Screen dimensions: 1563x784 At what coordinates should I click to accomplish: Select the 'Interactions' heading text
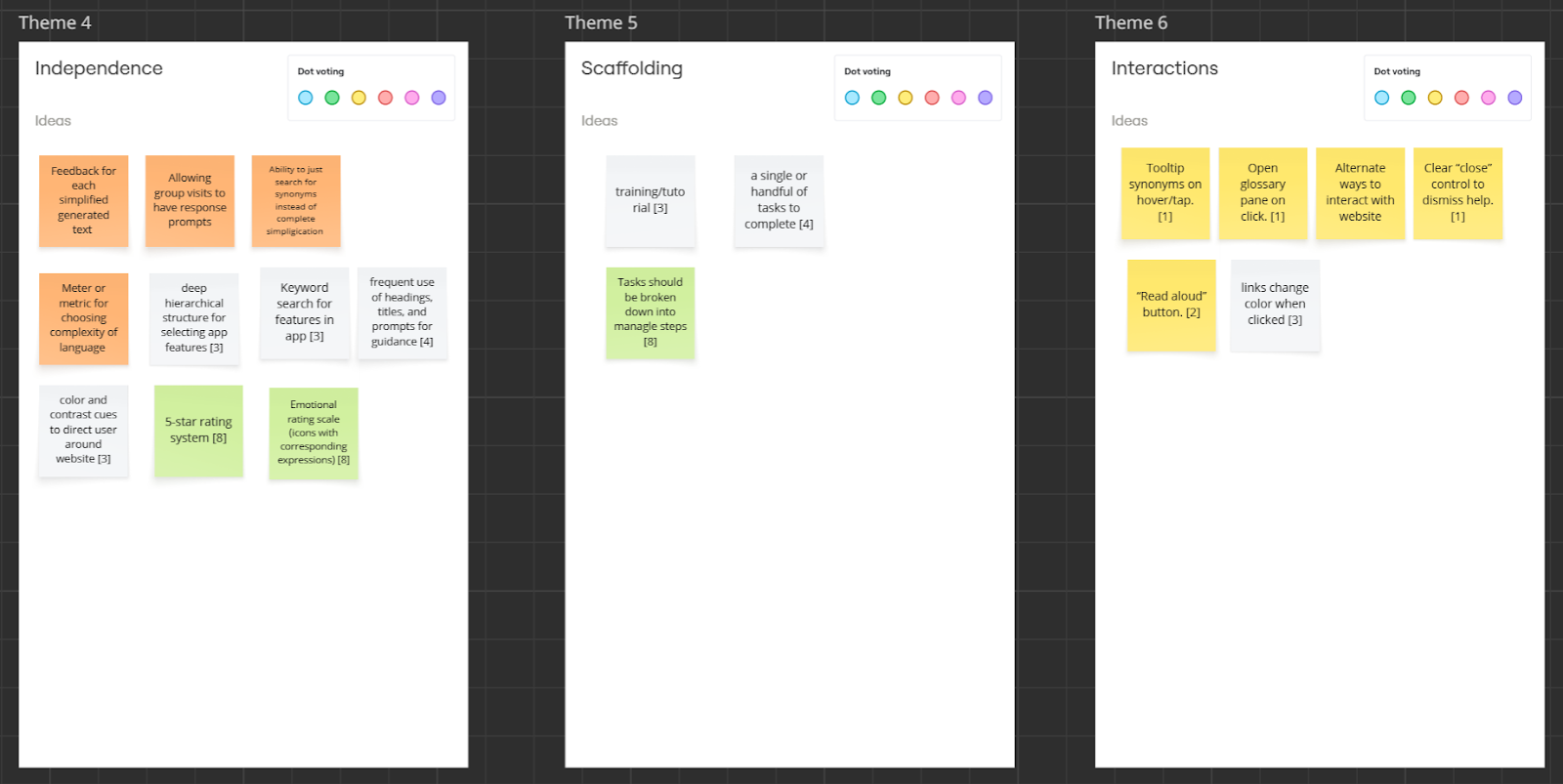pyautogui.click(x=1164, y=68)
